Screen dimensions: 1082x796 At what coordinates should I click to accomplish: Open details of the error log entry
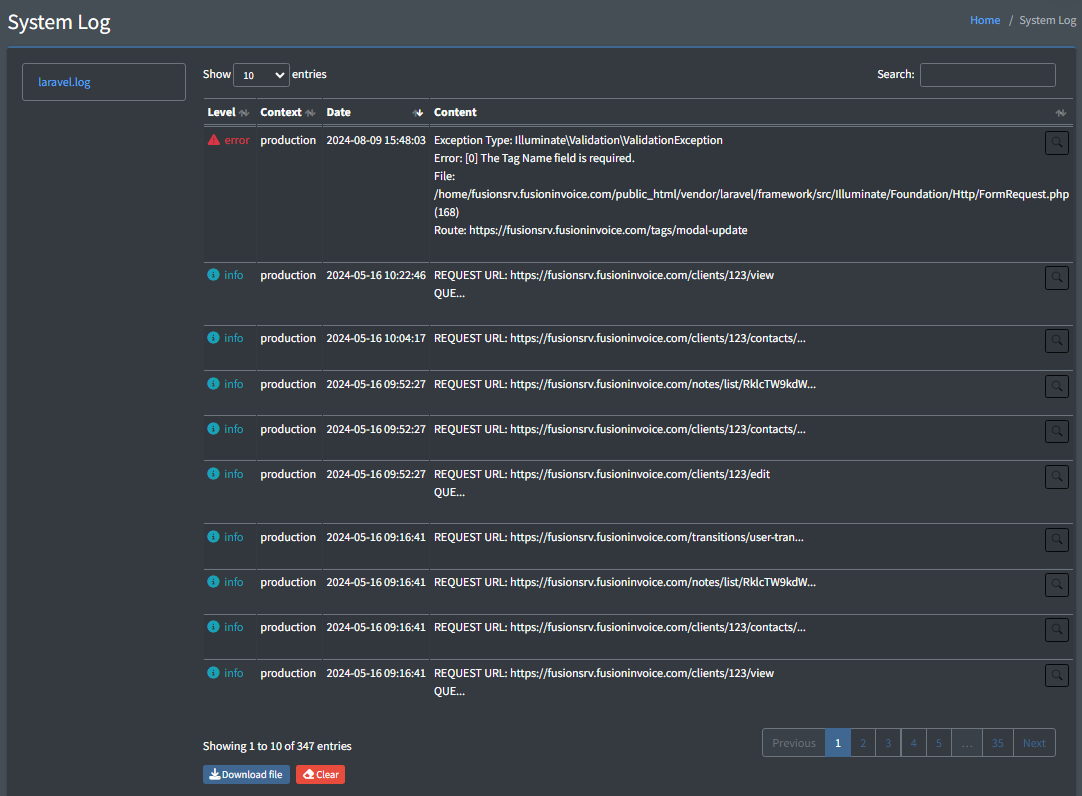[1056, 142]
